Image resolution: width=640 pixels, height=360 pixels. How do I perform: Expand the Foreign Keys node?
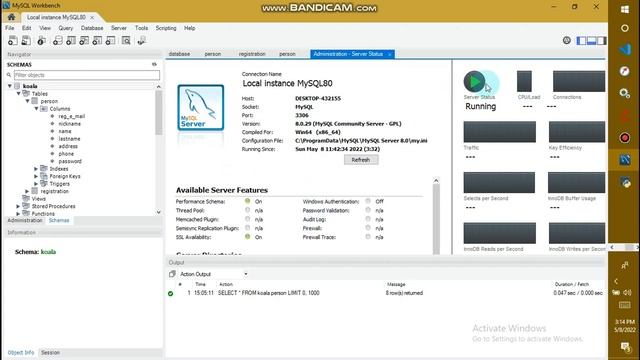tap(36, 176)
